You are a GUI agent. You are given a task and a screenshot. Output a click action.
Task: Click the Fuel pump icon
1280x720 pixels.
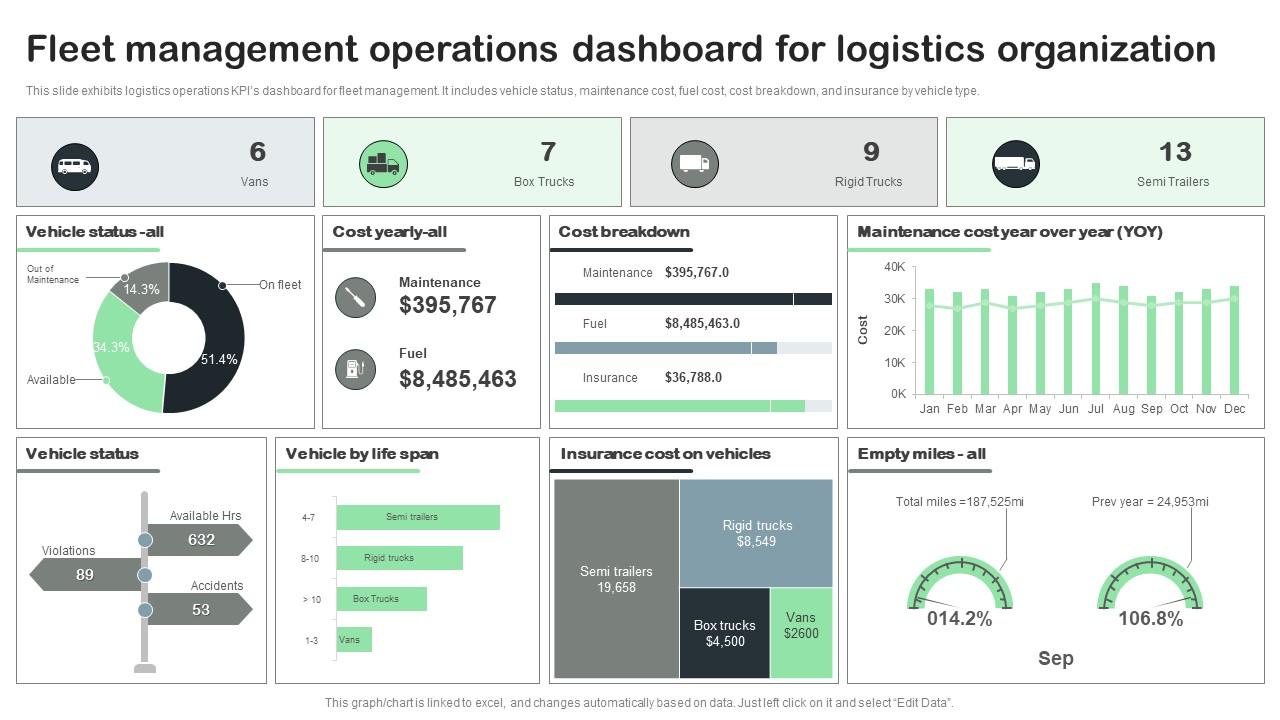tap(355, 369)
